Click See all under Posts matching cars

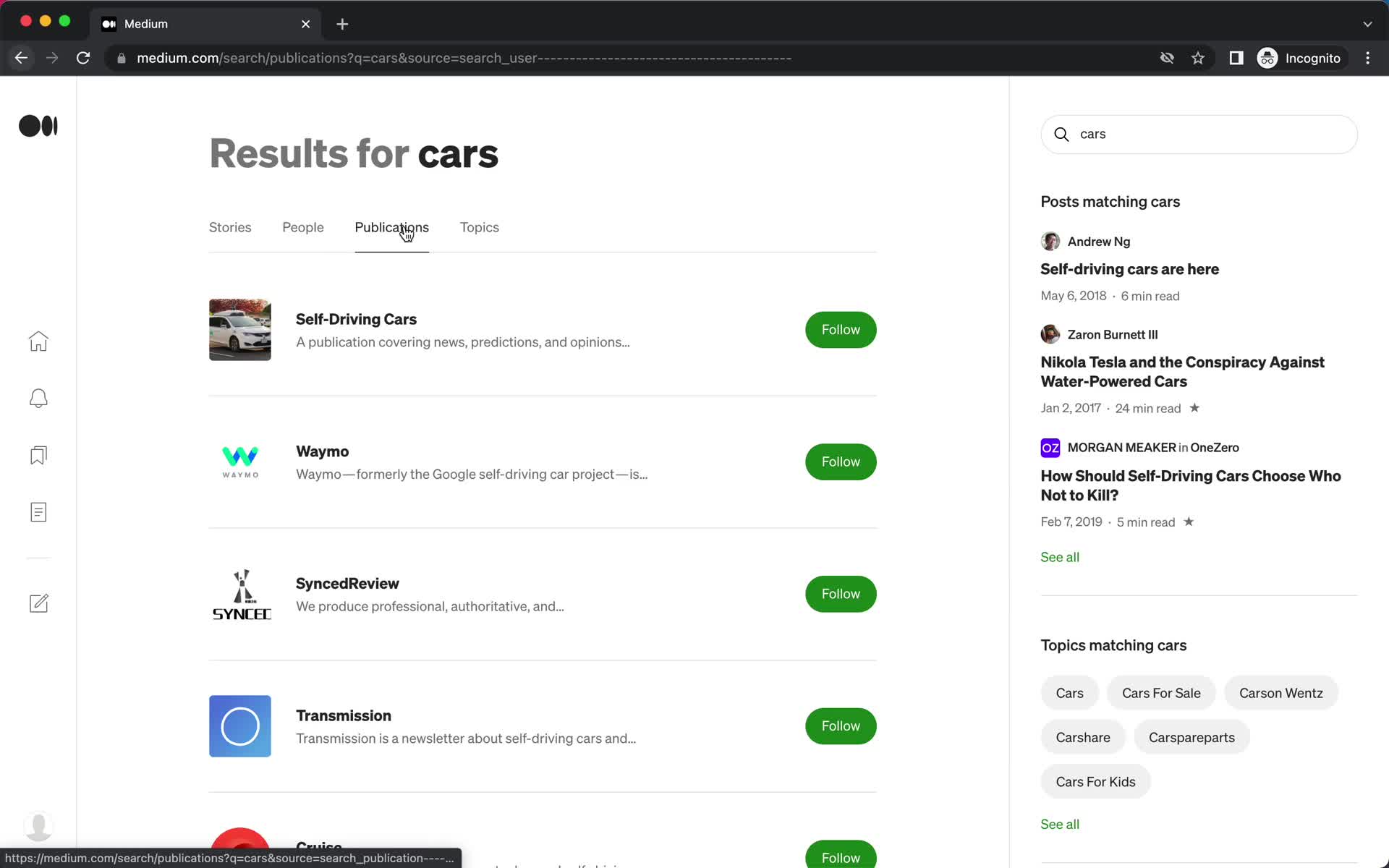(x=1060, y=557)
